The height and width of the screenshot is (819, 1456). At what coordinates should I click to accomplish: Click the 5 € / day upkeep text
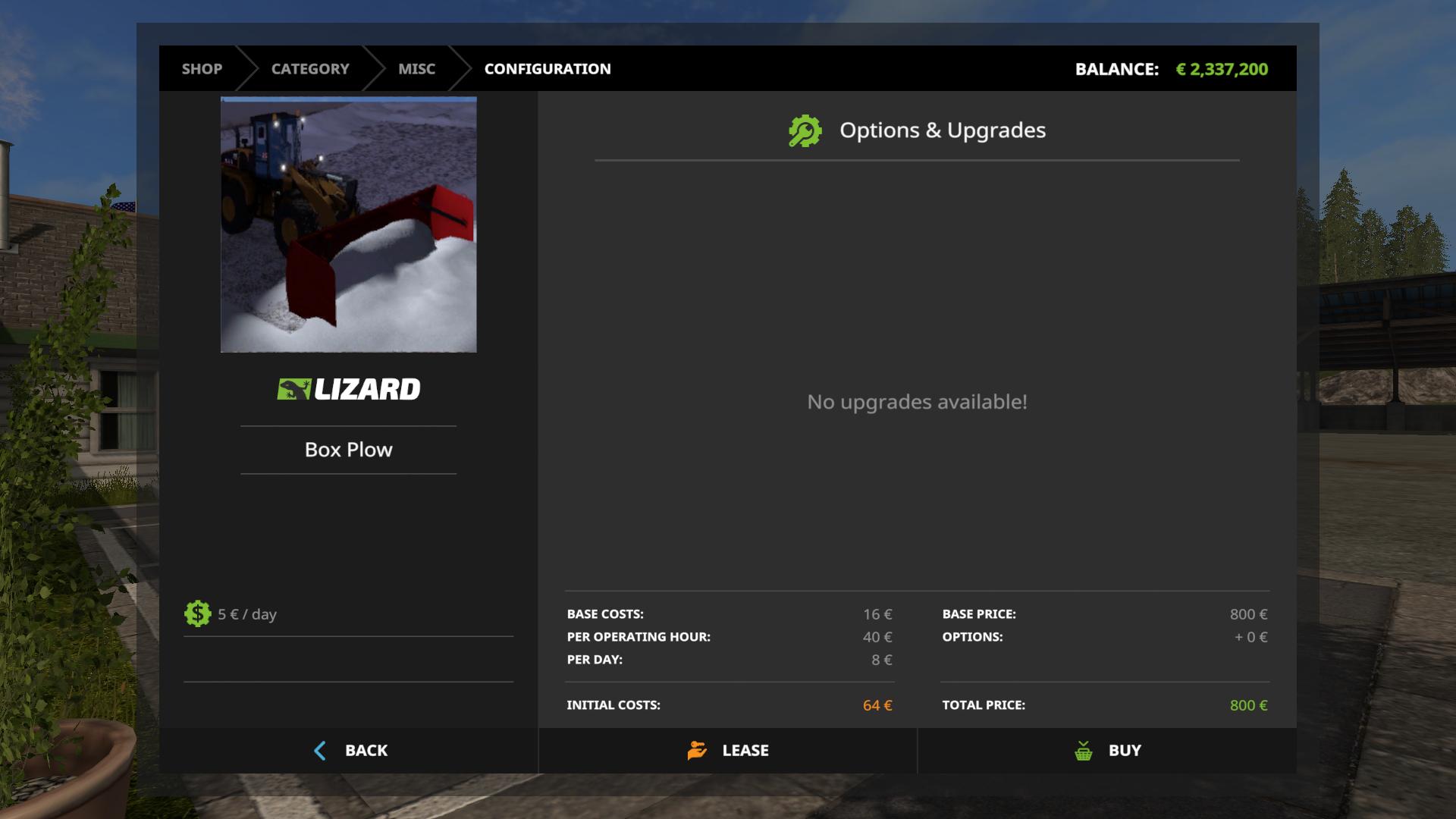247,614
